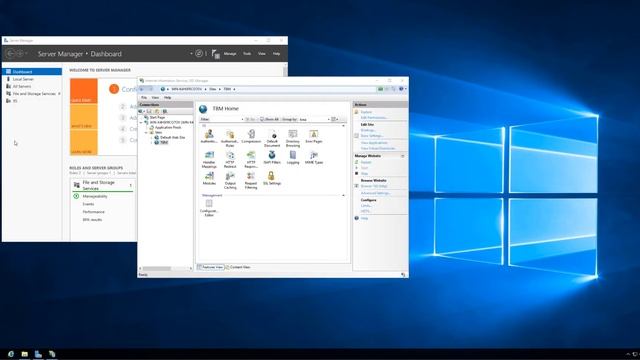The image size is (640, 360).
Task: Open the Error Pages feature icon
Action: (313, 136)
